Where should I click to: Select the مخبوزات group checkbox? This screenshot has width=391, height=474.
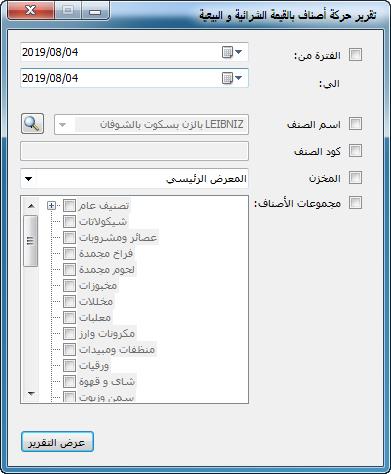69,285
